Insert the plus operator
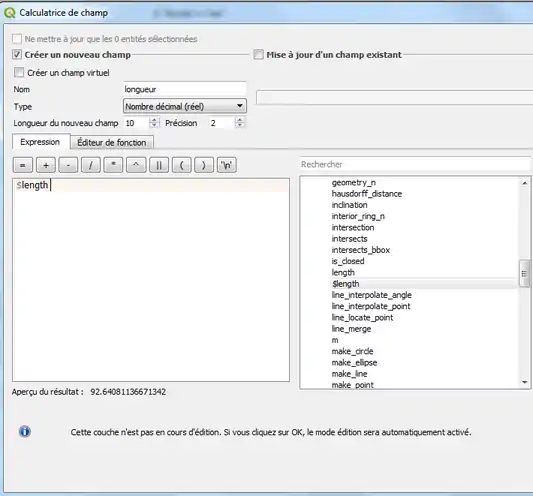533x496 pixels. tap(46, 165)
